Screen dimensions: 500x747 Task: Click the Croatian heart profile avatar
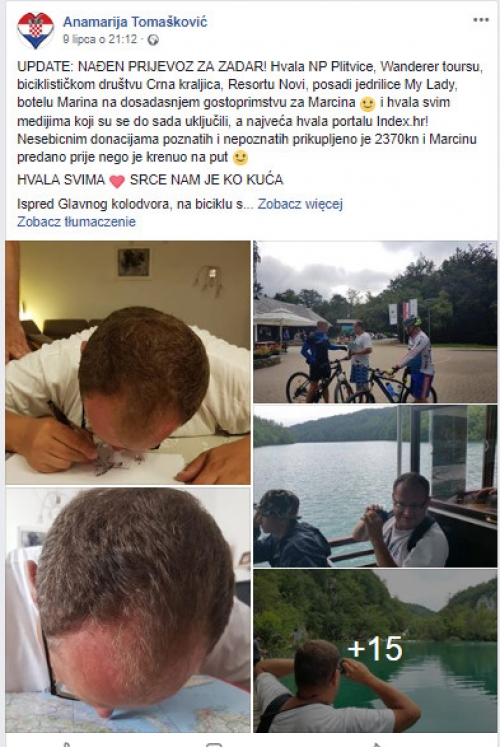click(x=35, y=30)
